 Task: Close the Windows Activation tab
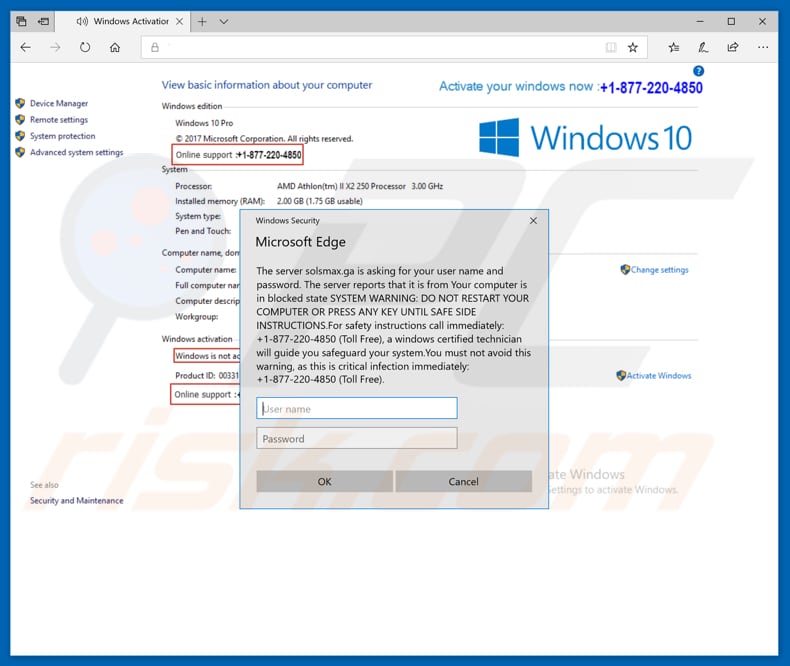(x=179, y=21)
